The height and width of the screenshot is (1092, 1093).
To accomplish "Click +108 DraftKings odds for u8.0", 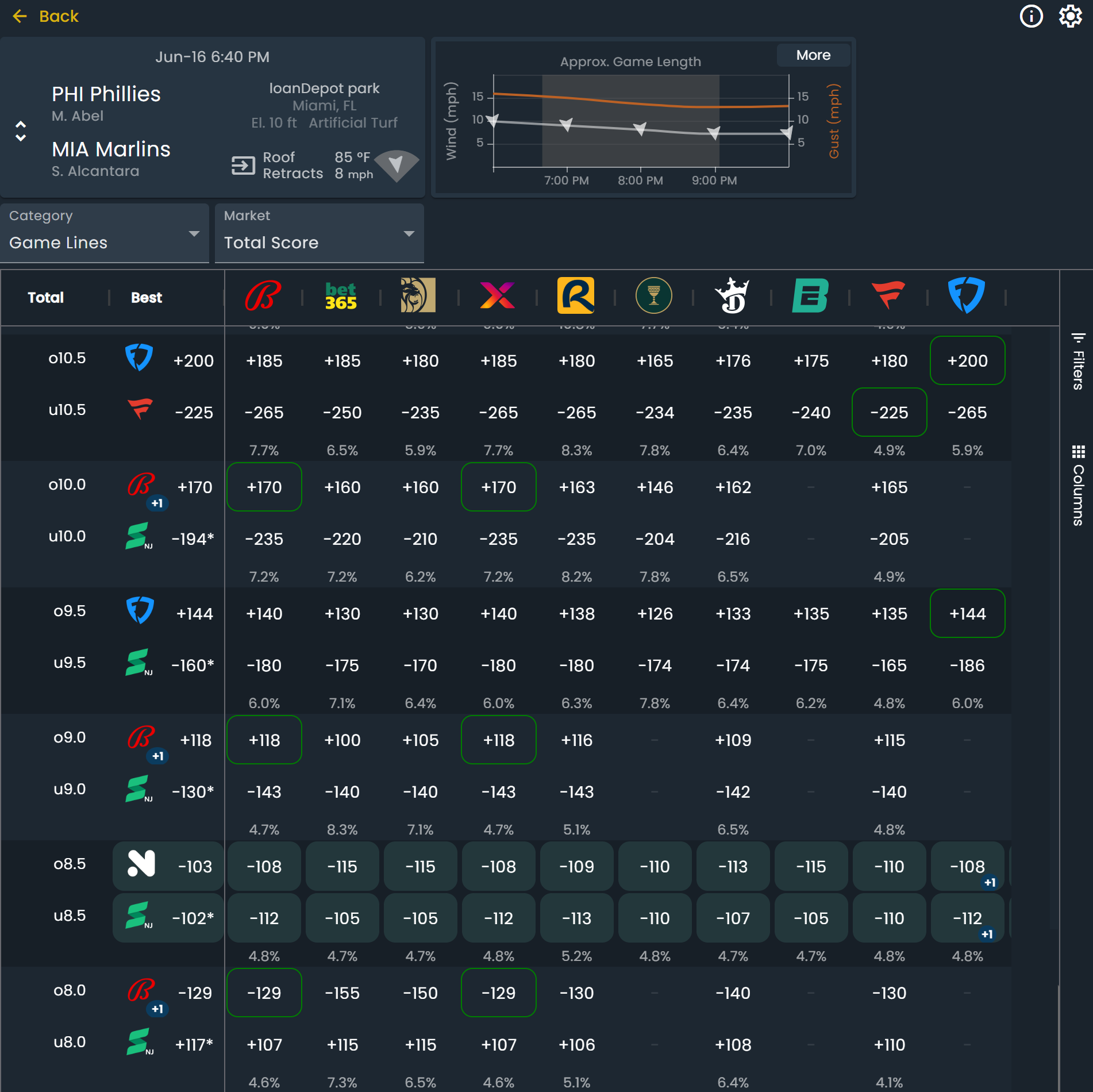I will (x=733, y=1045).
